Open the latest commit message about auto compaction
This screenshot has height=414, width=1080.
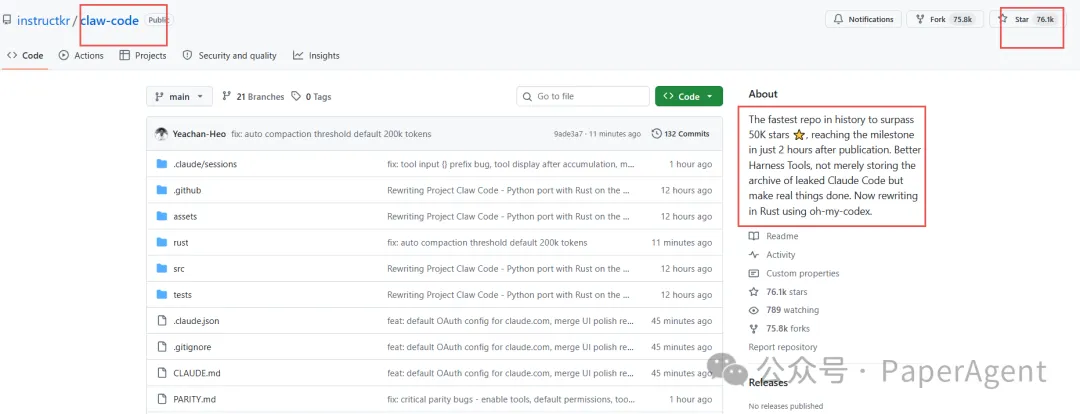coord(331,134)
